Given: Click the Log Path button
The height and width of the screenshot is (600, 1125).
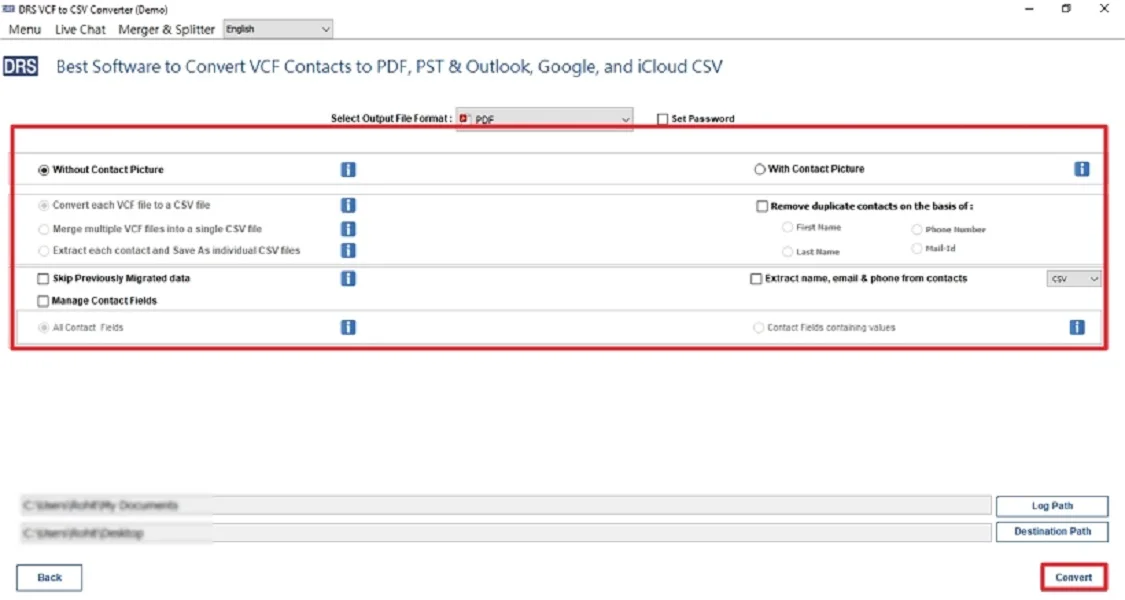Looking at the screenshot, I should tap(1052, 506).
